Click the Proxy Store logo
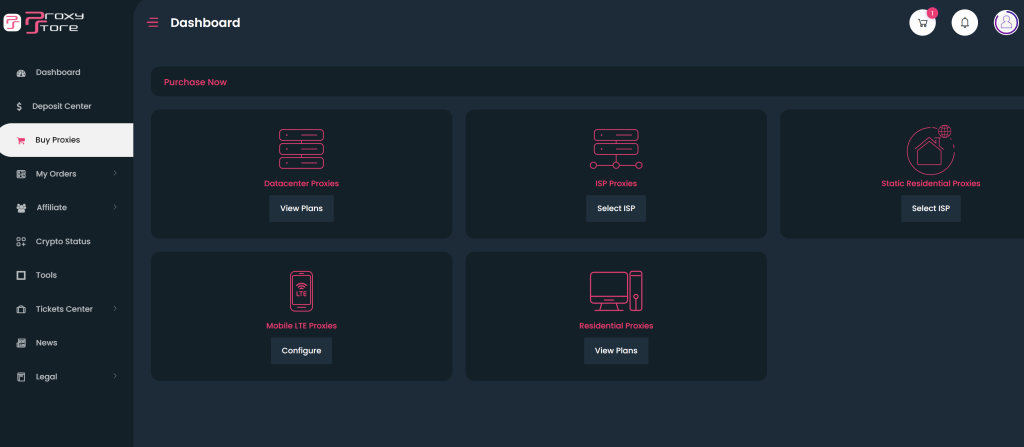Image resolution: width=1024 pixels, height=447 pixels. (x=43, y=22)
